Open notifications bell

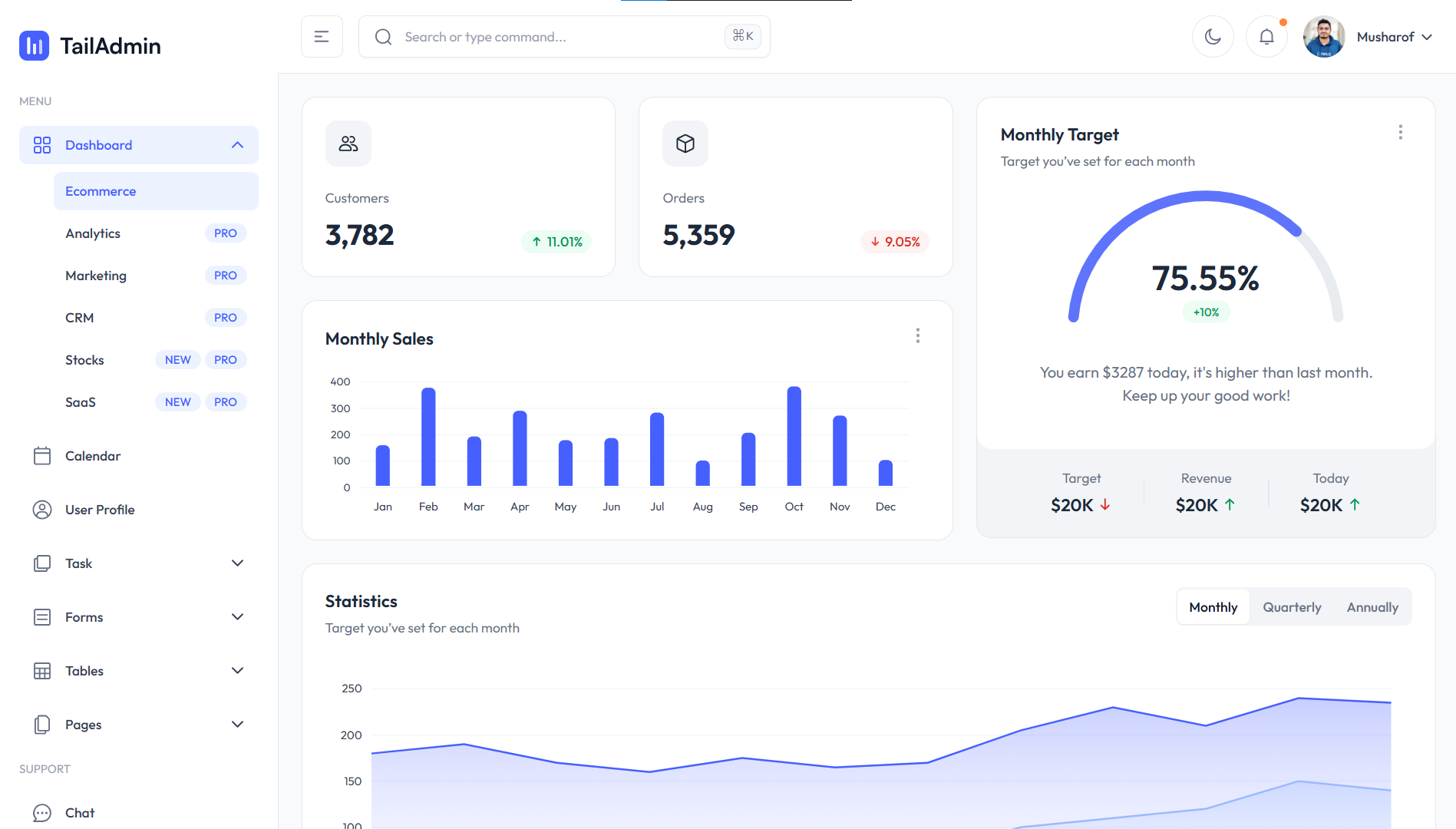point(1266,37)
